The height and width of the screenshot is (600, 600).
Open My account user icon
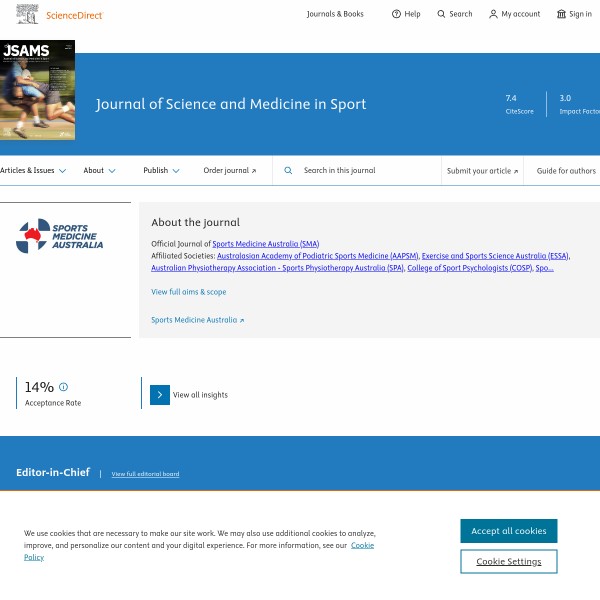pos(493,14)
